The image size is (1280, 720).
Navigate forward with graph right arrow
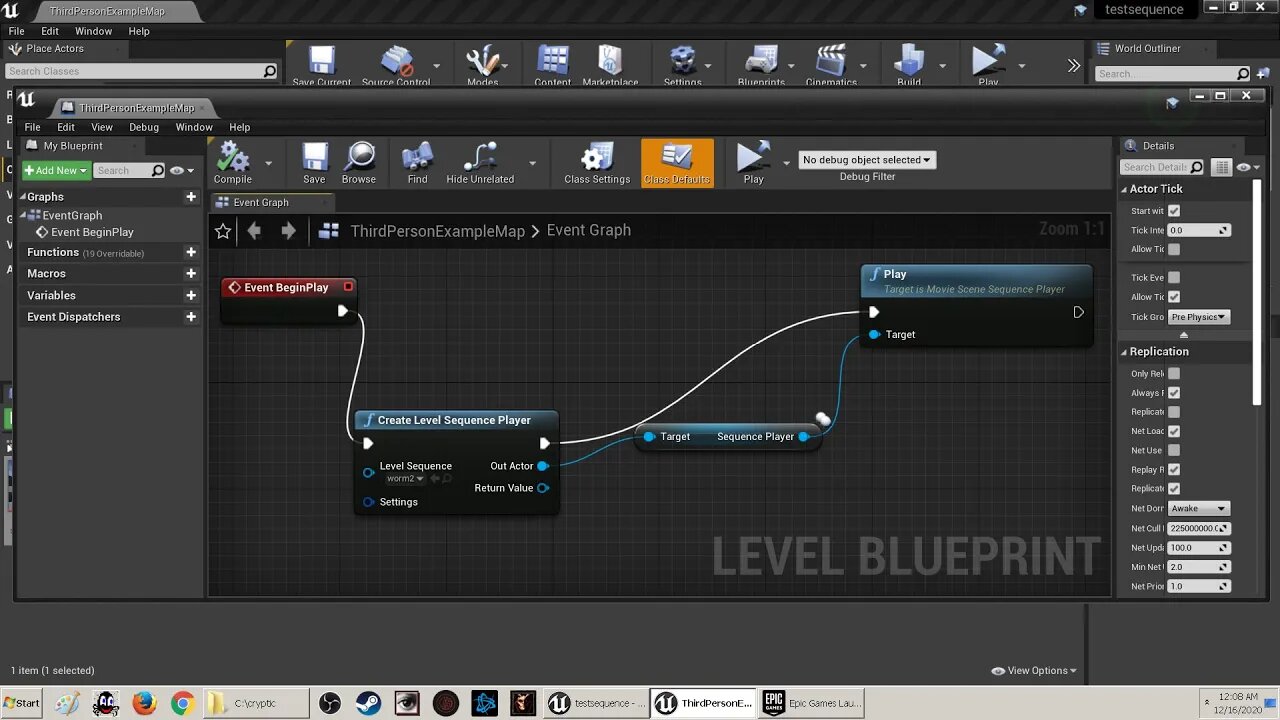(288, 231)
